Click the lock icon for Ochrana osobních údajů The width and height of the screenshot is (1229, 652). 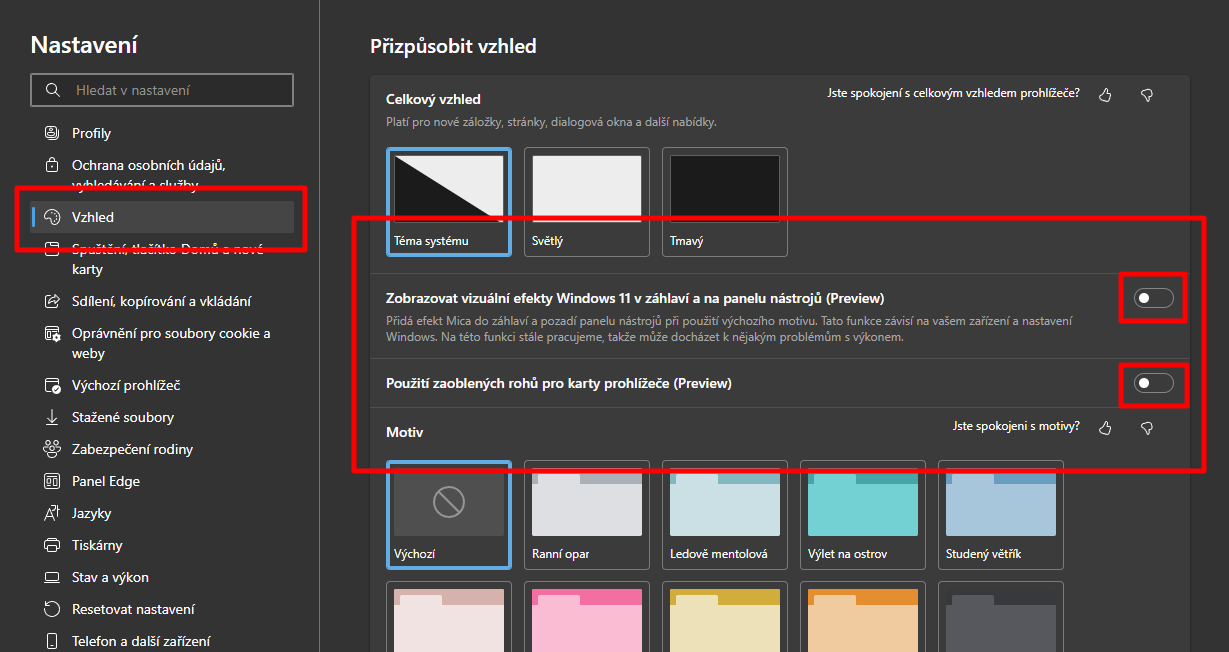(x=53, y=165)
